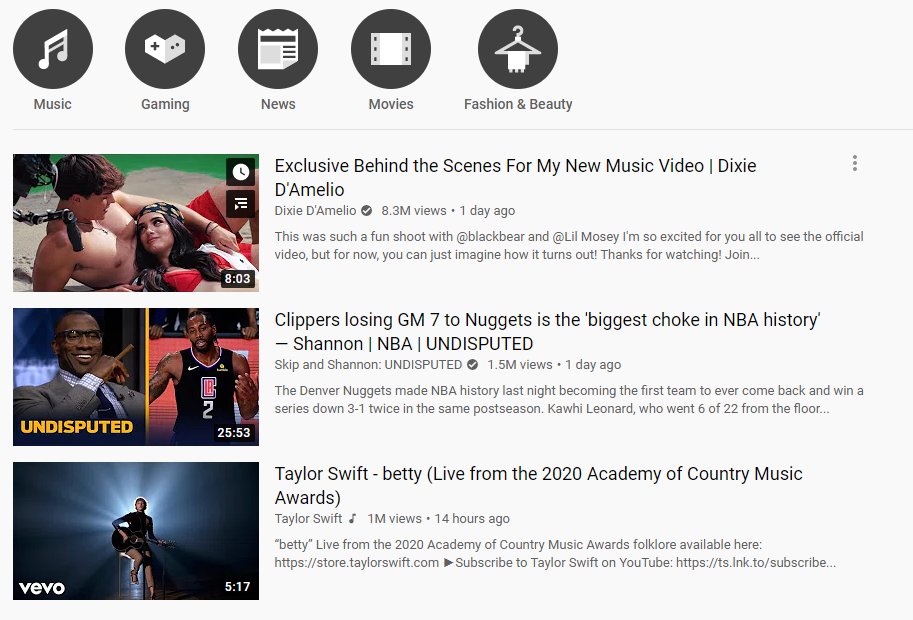Click '1.5M views • 1 day ago' text
Screen dimensions: 913x620
tap(554, 364)
